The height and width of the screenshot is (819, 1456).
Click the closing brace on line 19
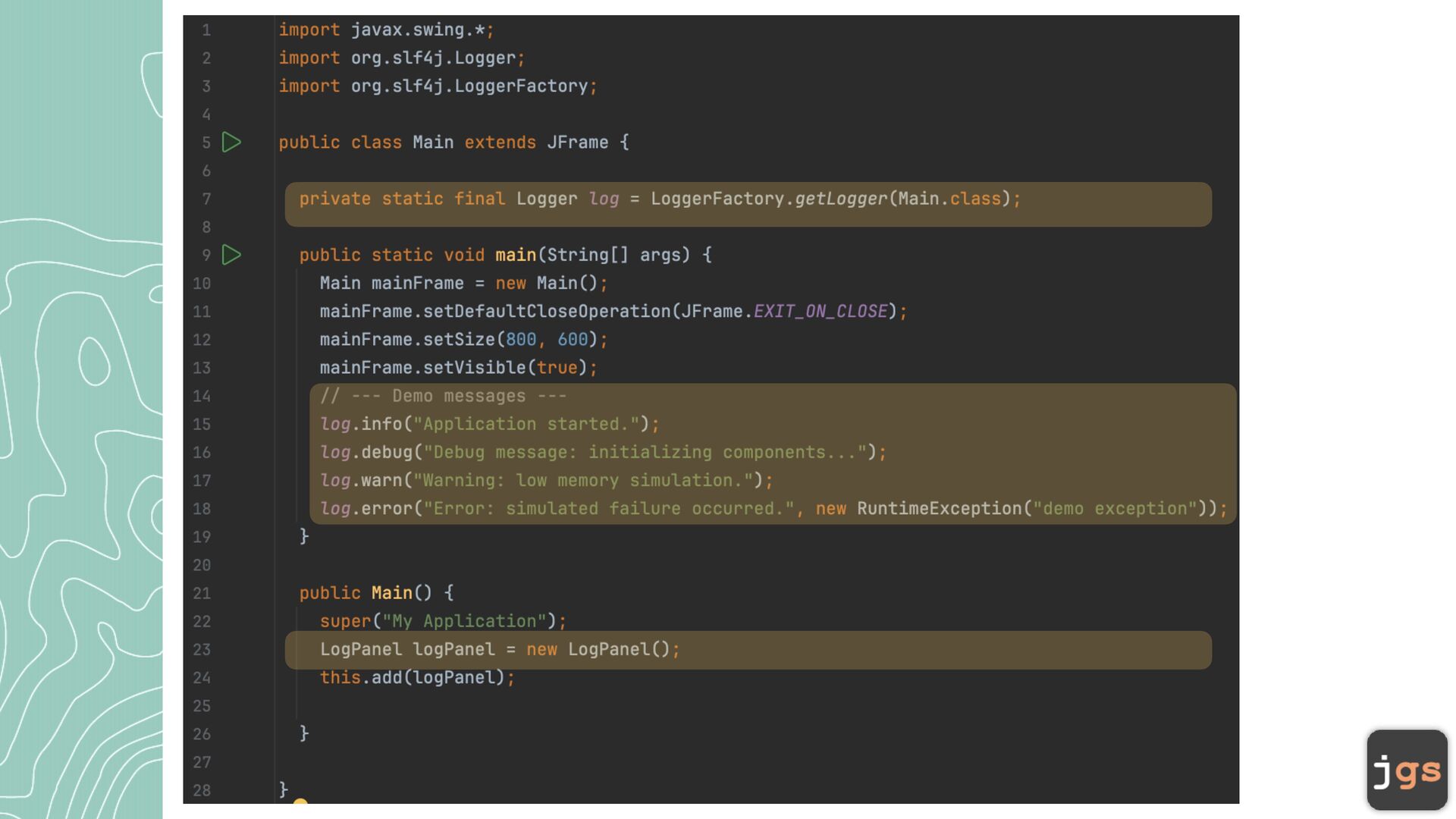(304, 536)
